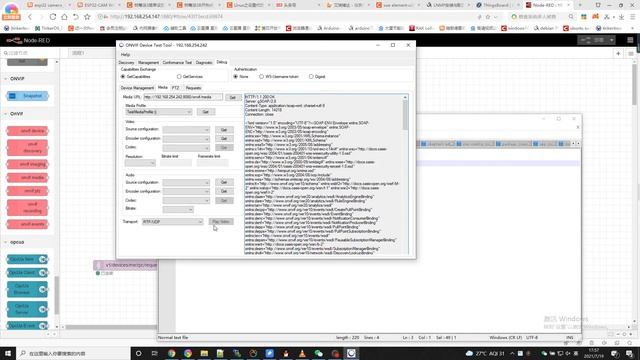Click the Node-RED logo
This screenshot has width=640, height=360.
pyautogui.click(x=28, y=40)
